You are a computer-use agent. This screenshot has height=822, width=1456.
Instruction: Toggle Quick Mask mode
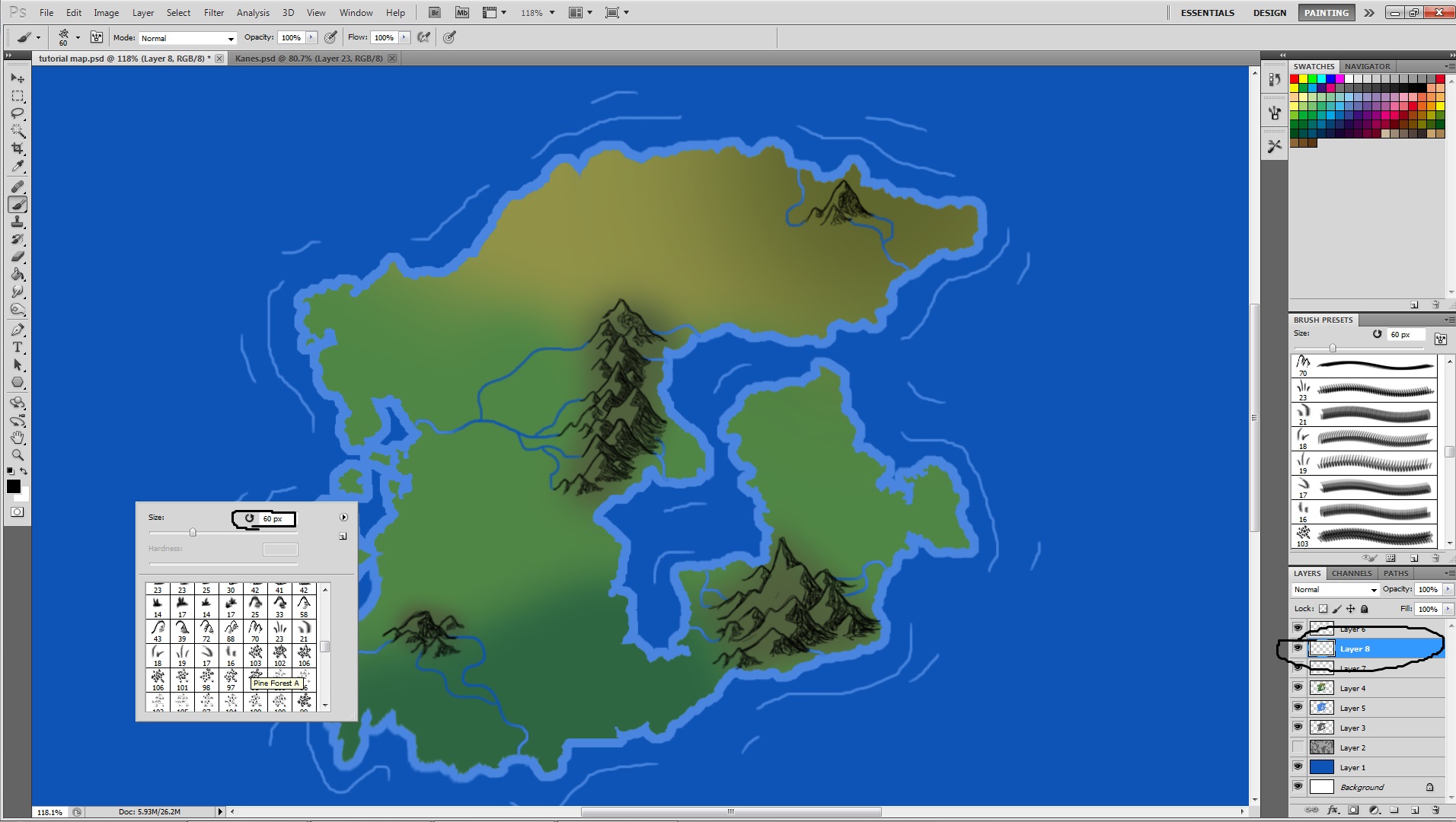click(x=17, y=512)
